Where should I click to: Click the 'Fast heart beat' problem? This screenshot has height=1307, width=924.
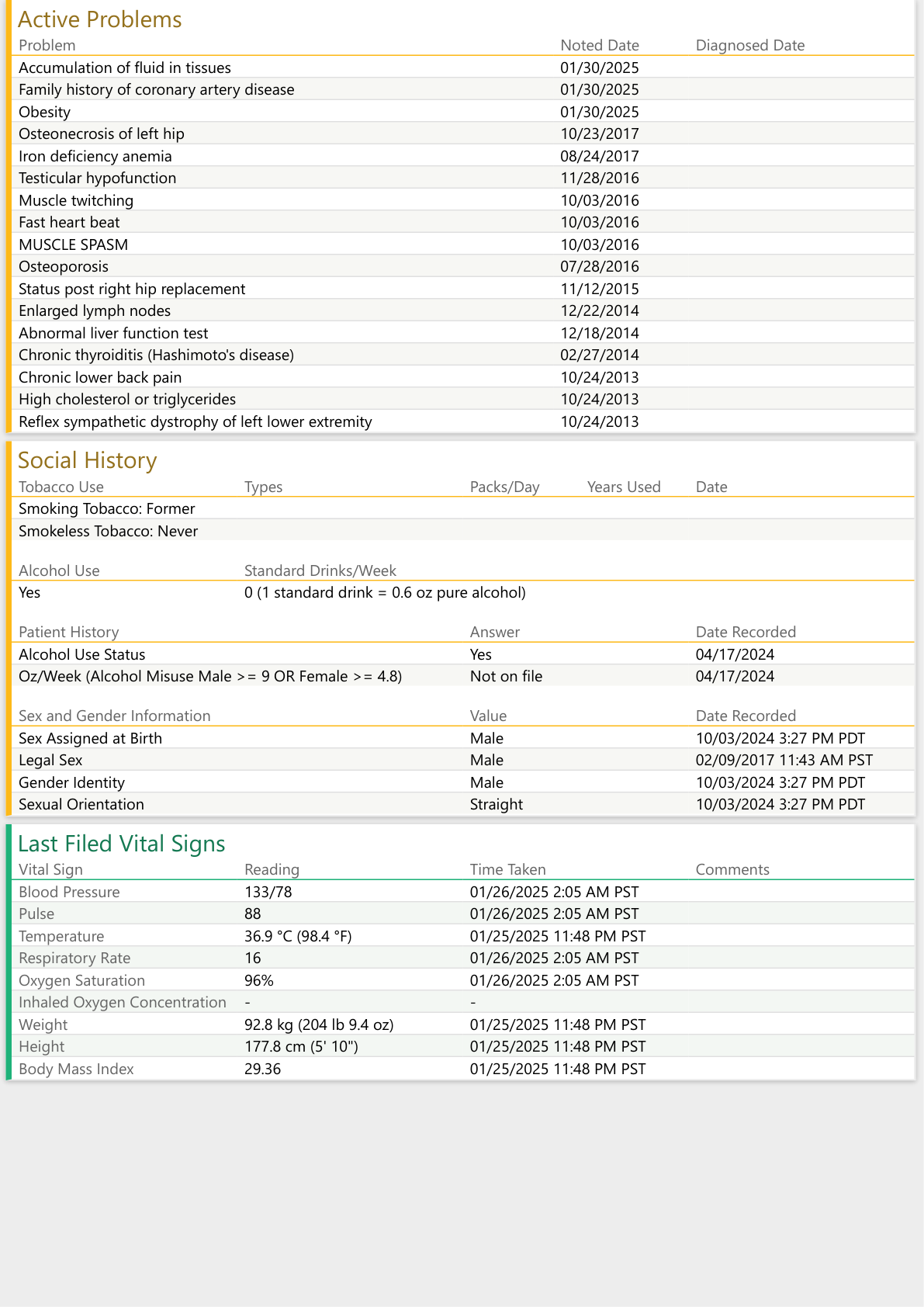click(x=69, y=222)
